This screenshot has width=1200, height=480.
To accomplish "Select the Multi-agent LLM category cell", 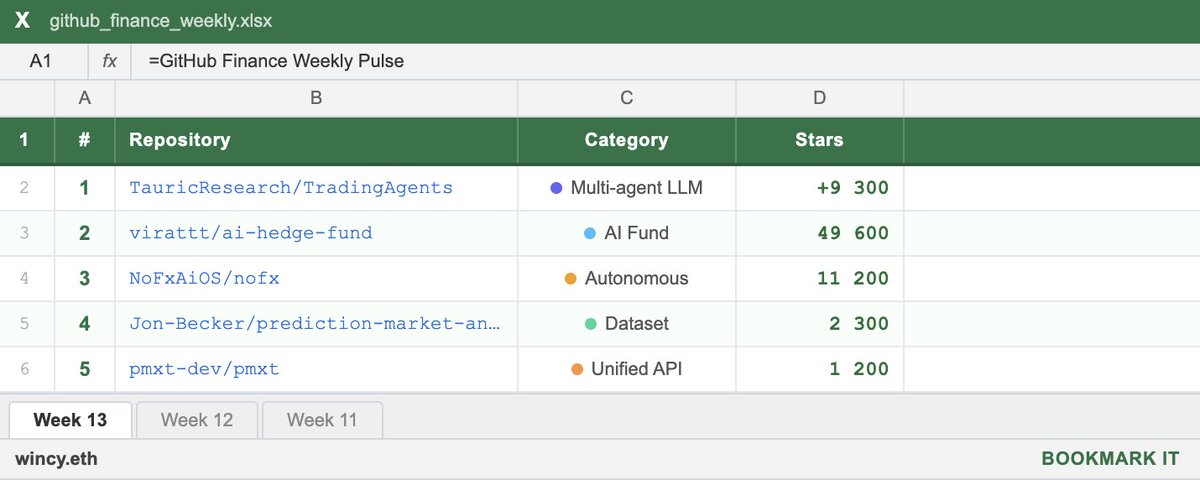I will (x=627, y=187).
